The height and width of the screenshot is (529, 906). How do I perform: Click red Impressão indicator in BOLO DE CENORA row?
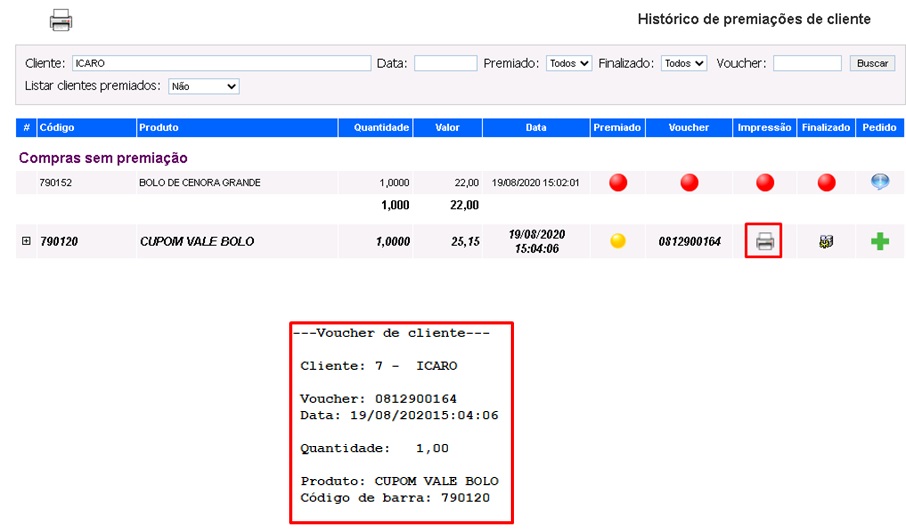[765, 182]
